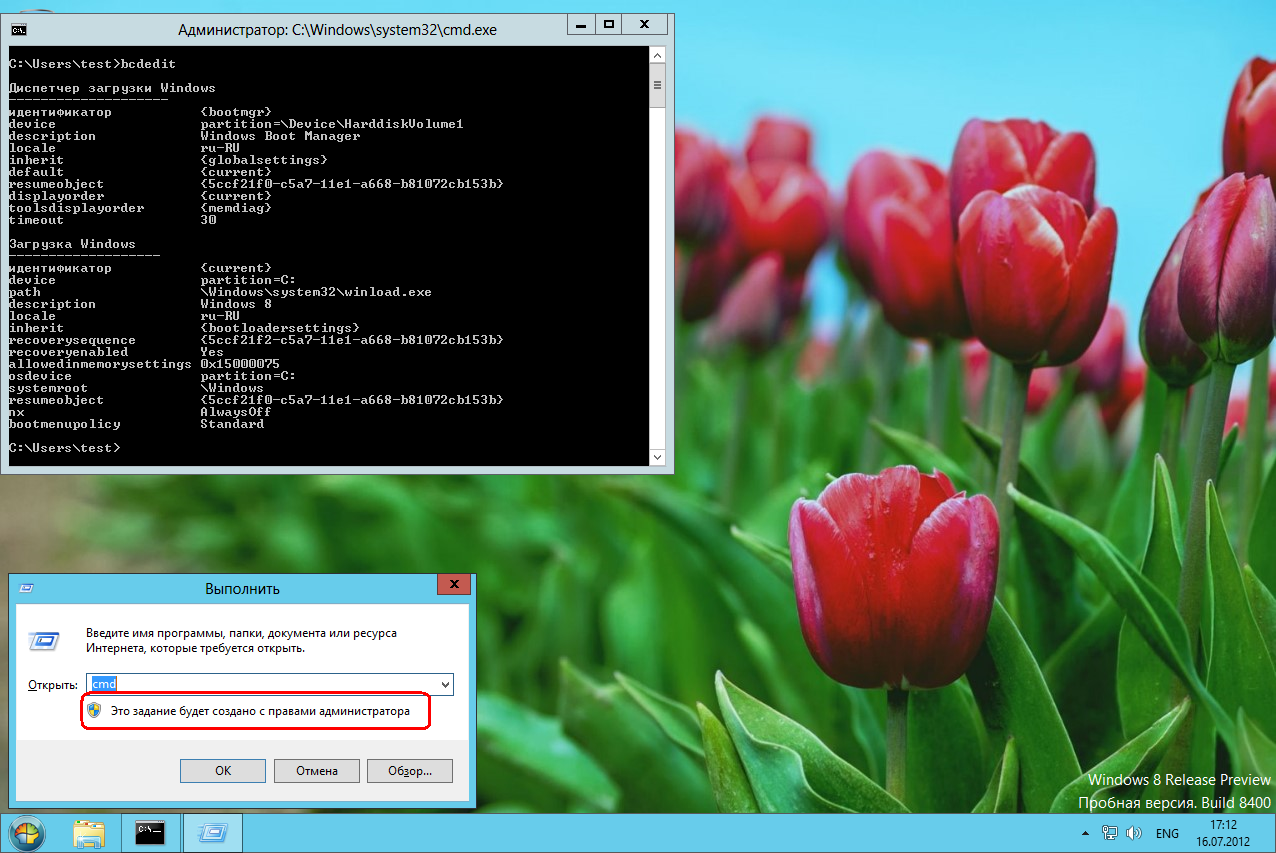1276x853 pixels.
Task: Click the volume speaker tray icon
Action: tap(1134, 832)
